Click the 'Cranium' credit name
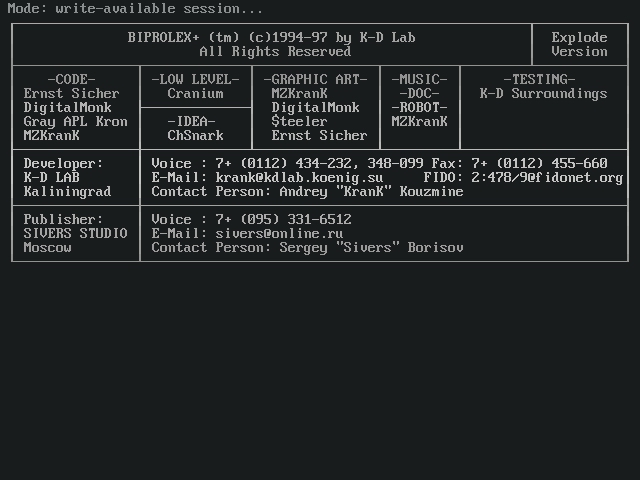640x480 pixels. point(196,93)
